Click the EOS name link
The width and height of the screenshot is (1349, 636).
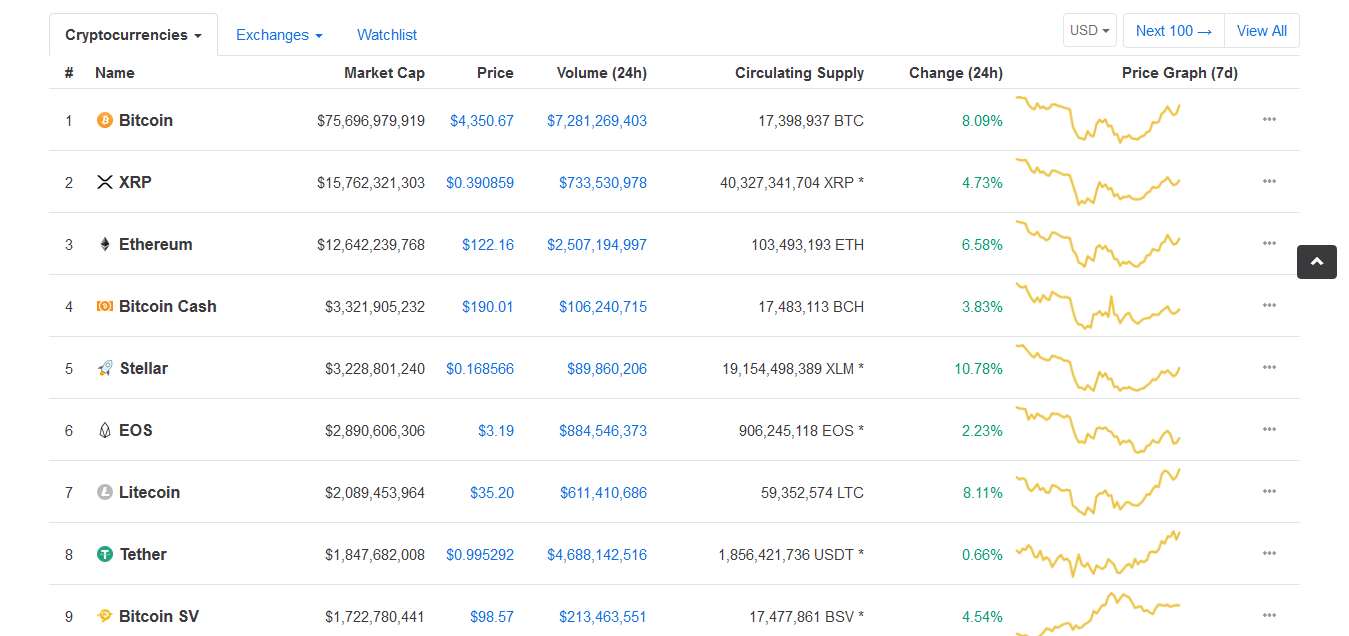click(x=136, y=430)
